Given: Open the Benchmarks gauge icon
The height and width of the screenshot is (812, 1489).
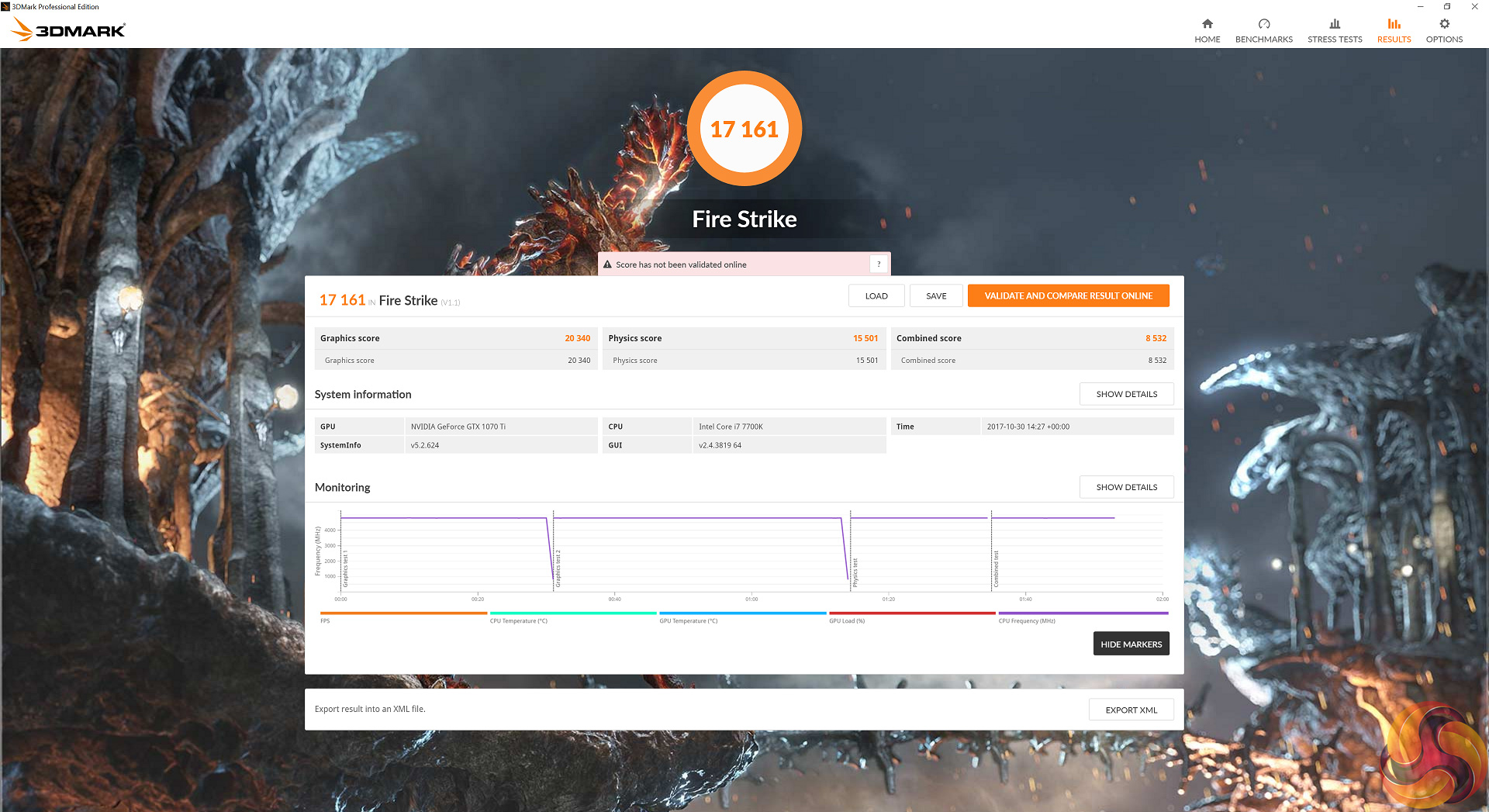Looking at the screenshot, I should (1263, 24).
